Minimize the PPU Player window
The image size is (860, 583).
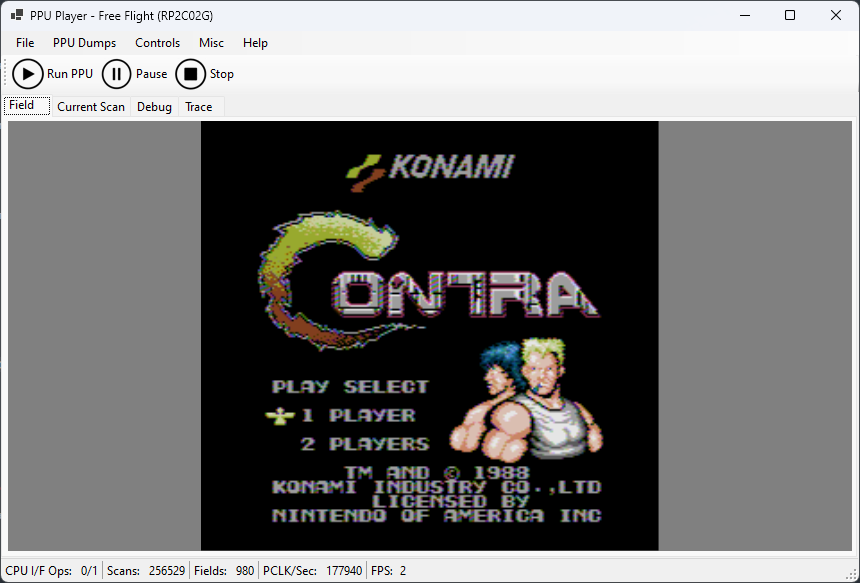[x=745, y=15]
